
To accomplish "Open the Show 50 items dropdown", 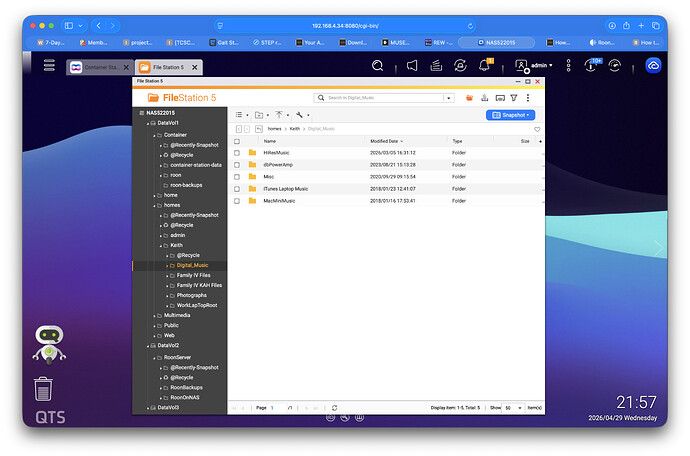I will click(x=513, y=408).
